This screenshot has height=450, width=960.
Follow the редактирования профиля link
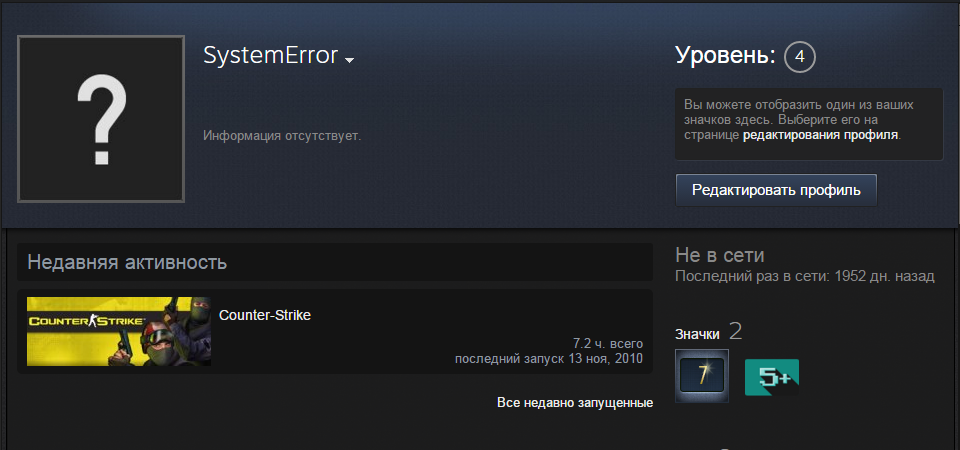(820, 135)
